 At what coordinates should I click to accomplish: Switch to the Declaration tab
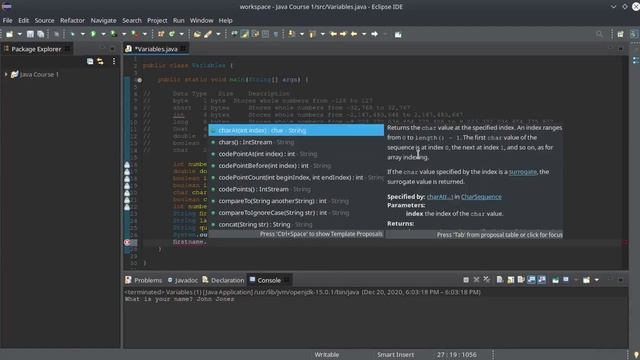(x=223, y=280)
